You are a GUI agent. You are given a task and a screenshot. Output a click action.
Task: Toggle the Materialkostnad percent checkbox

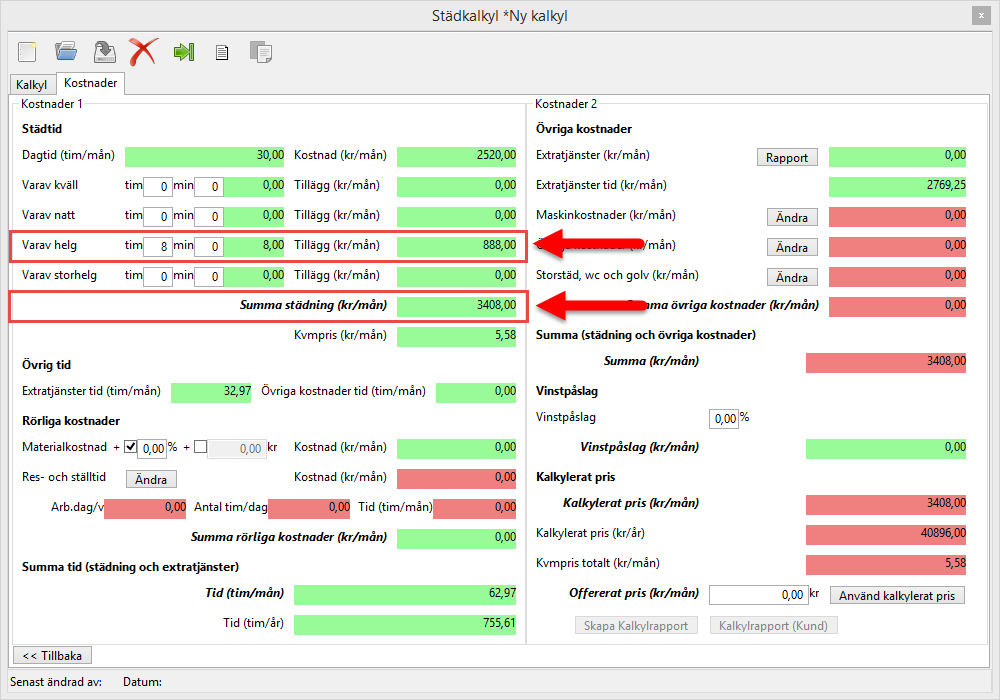click(130, 447)
